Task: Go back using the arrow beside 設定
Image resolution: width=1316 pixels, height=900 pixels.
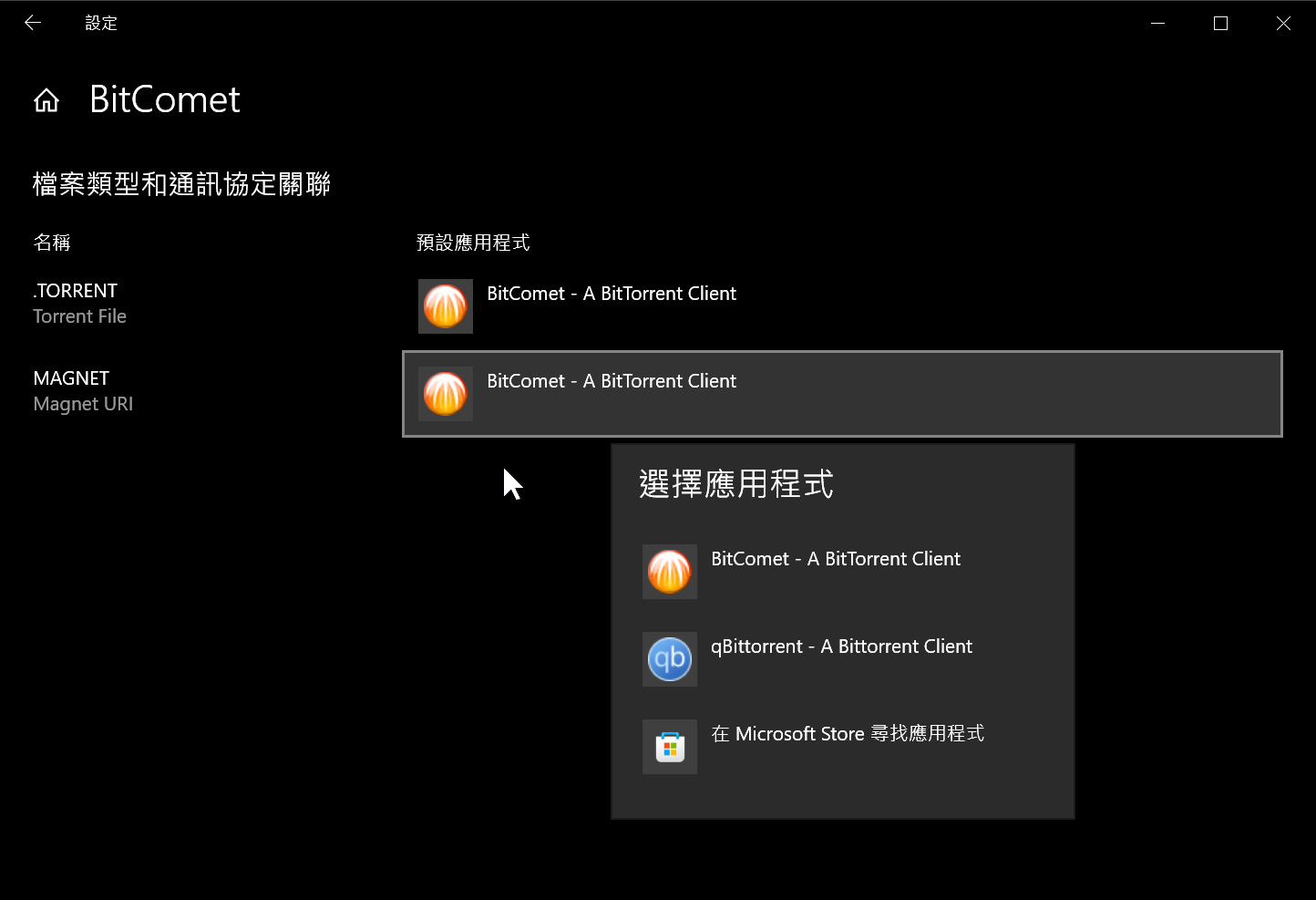Action: pyautogui.click(x=33, y=23)
